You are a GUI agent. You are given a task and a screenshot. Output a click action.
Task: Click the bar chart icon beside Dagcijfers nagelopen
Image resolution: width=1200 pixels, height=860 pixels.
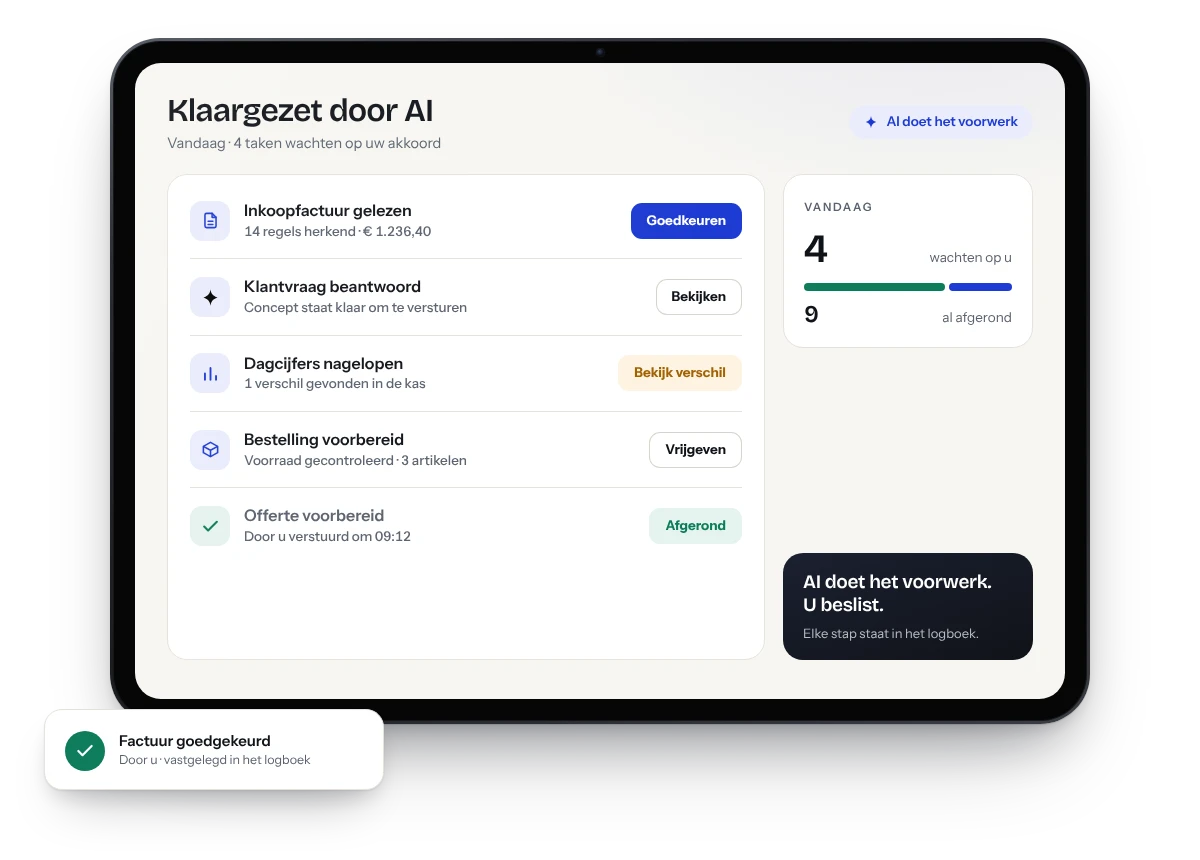pos(210,373)
